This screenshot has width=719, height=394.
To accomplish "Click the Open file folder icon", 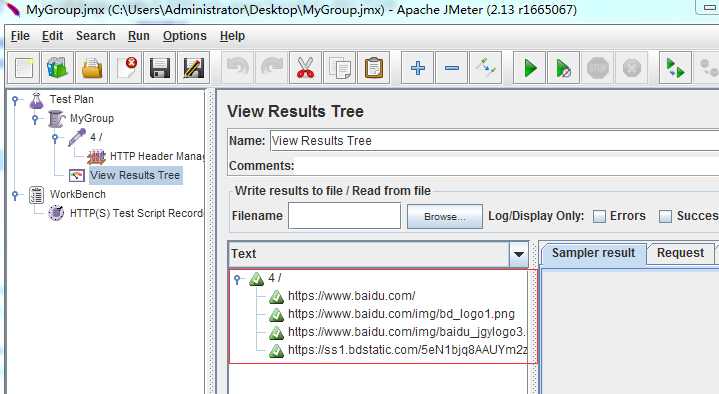I will (92, 68).
